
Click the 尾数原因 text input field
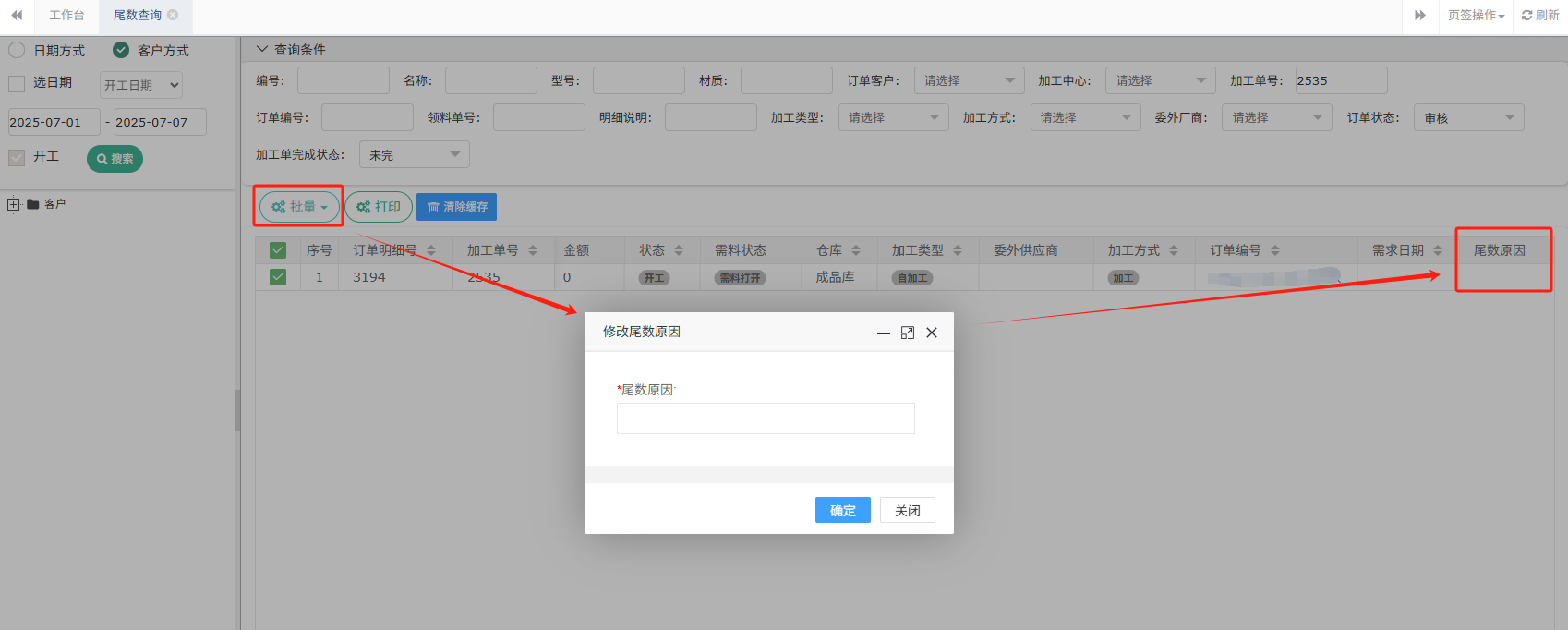(766, 418)
